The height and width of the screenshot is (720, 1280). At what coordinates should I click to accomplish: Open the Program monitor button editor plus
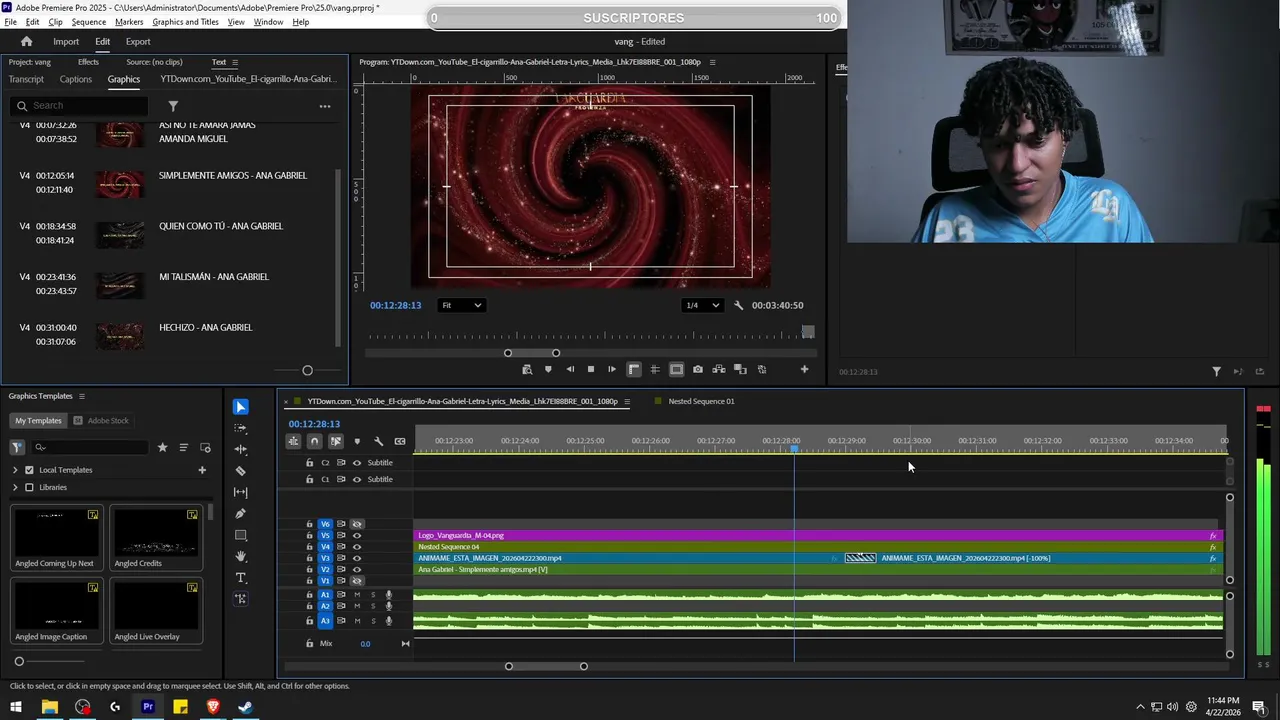(804, 369)
